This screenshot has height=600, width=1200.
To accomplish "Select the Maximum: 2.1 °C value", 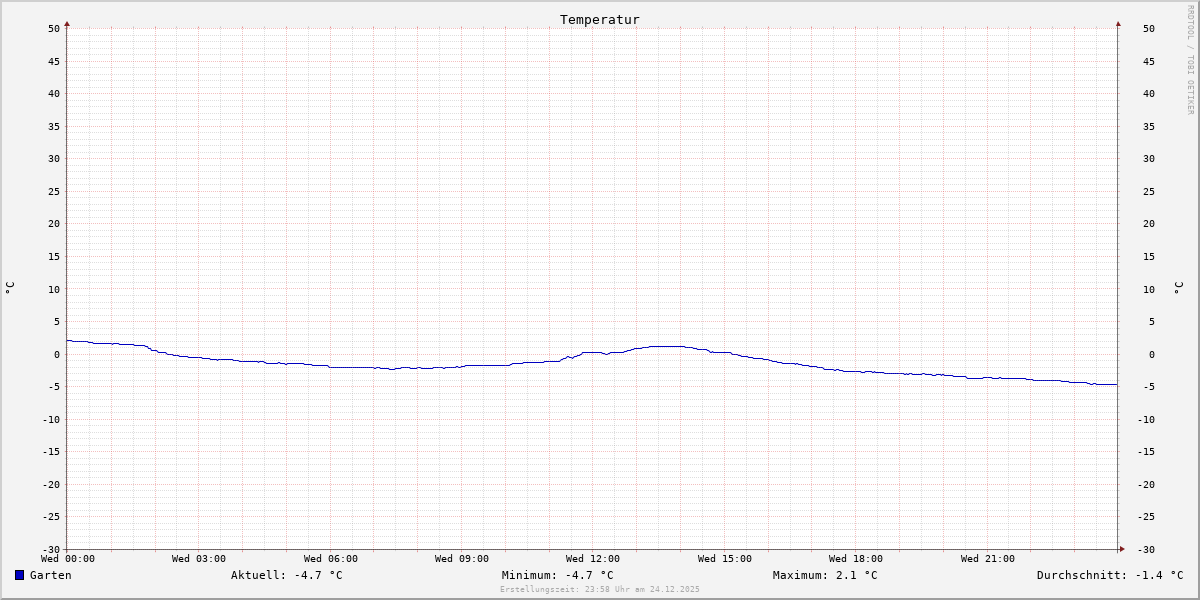I will tap(825, 575).
